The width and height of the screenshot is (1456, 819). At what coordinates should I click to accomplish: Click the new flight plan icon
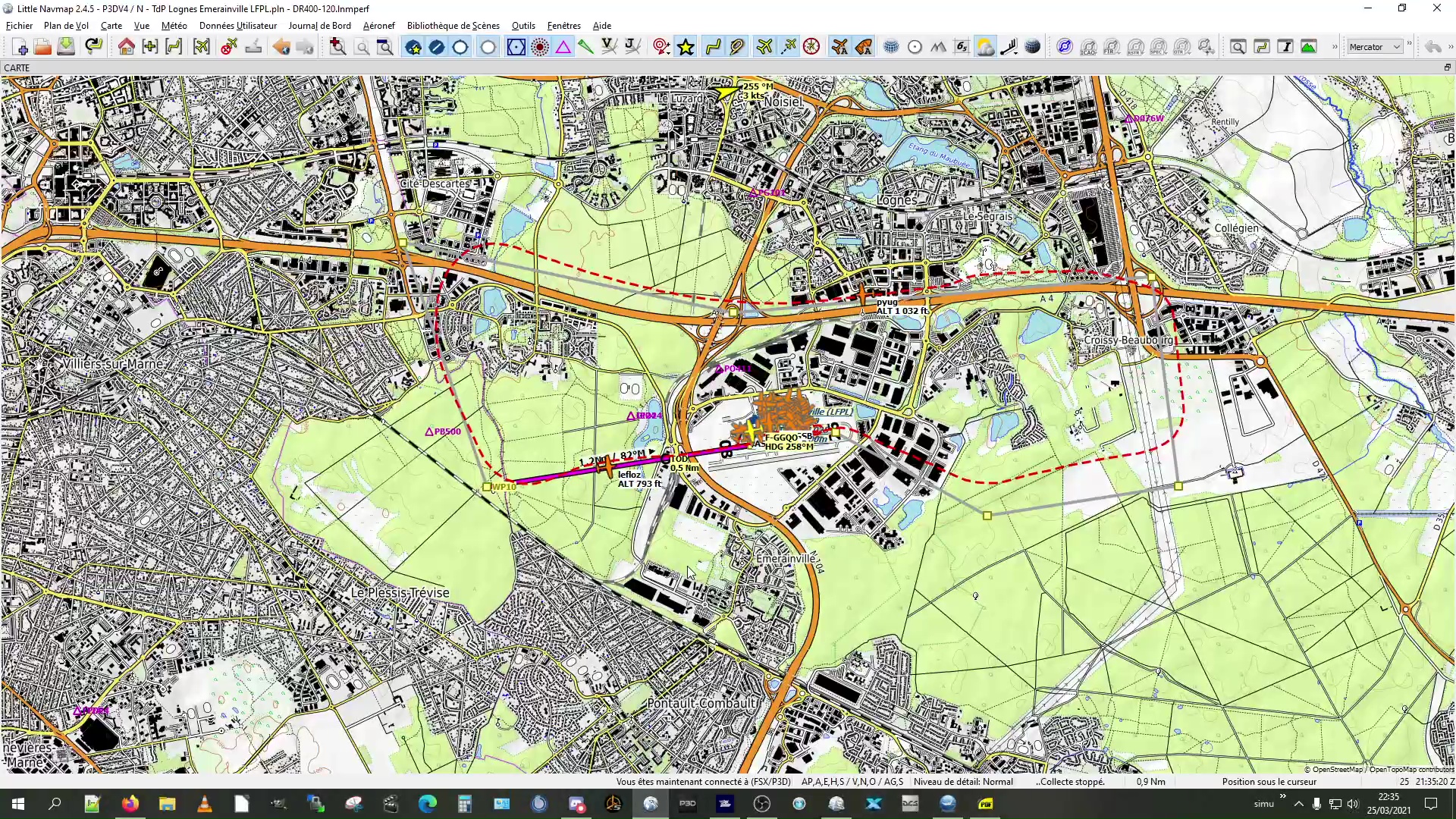(x=20, y=47)
